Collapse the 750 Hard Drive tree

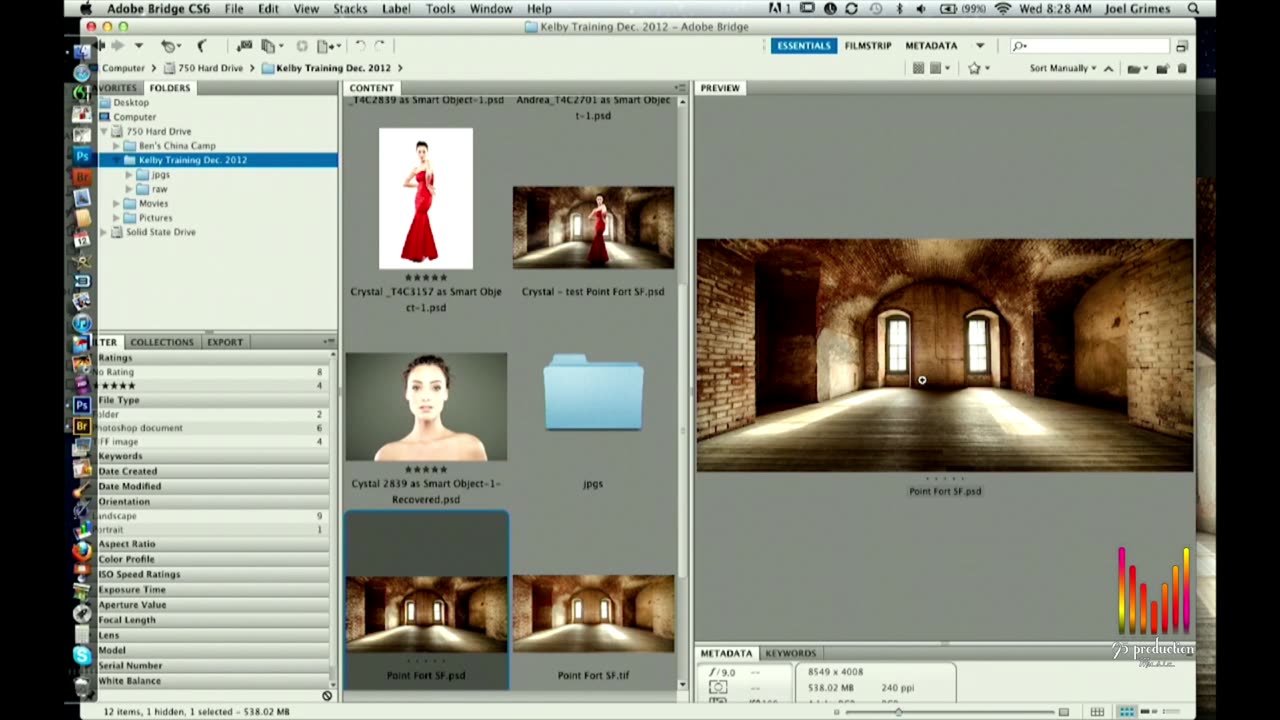point(103,131)
